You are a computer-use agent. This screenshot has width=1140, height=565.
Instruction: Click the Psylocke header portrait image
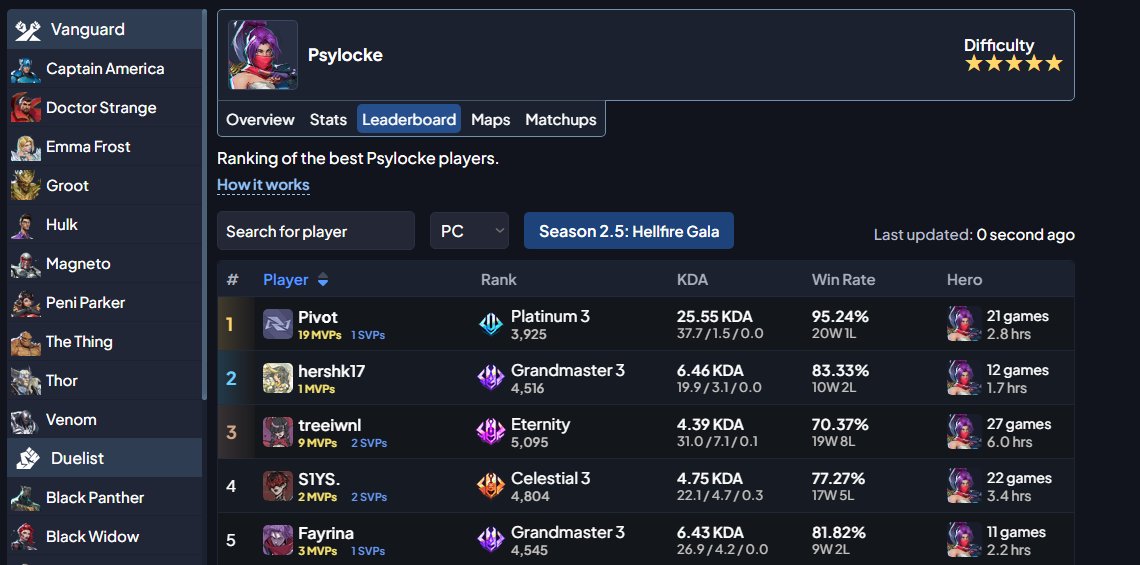coord(262,55)
